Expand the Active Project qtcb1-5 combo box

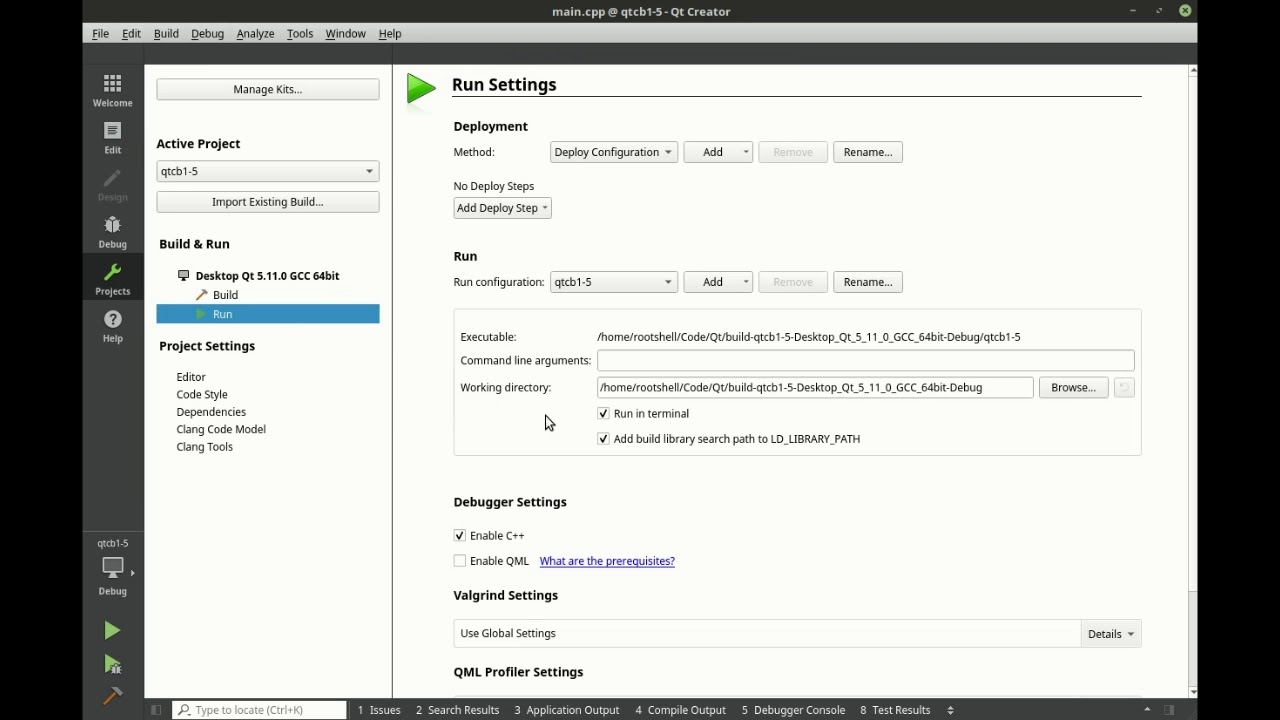(268, 171)
